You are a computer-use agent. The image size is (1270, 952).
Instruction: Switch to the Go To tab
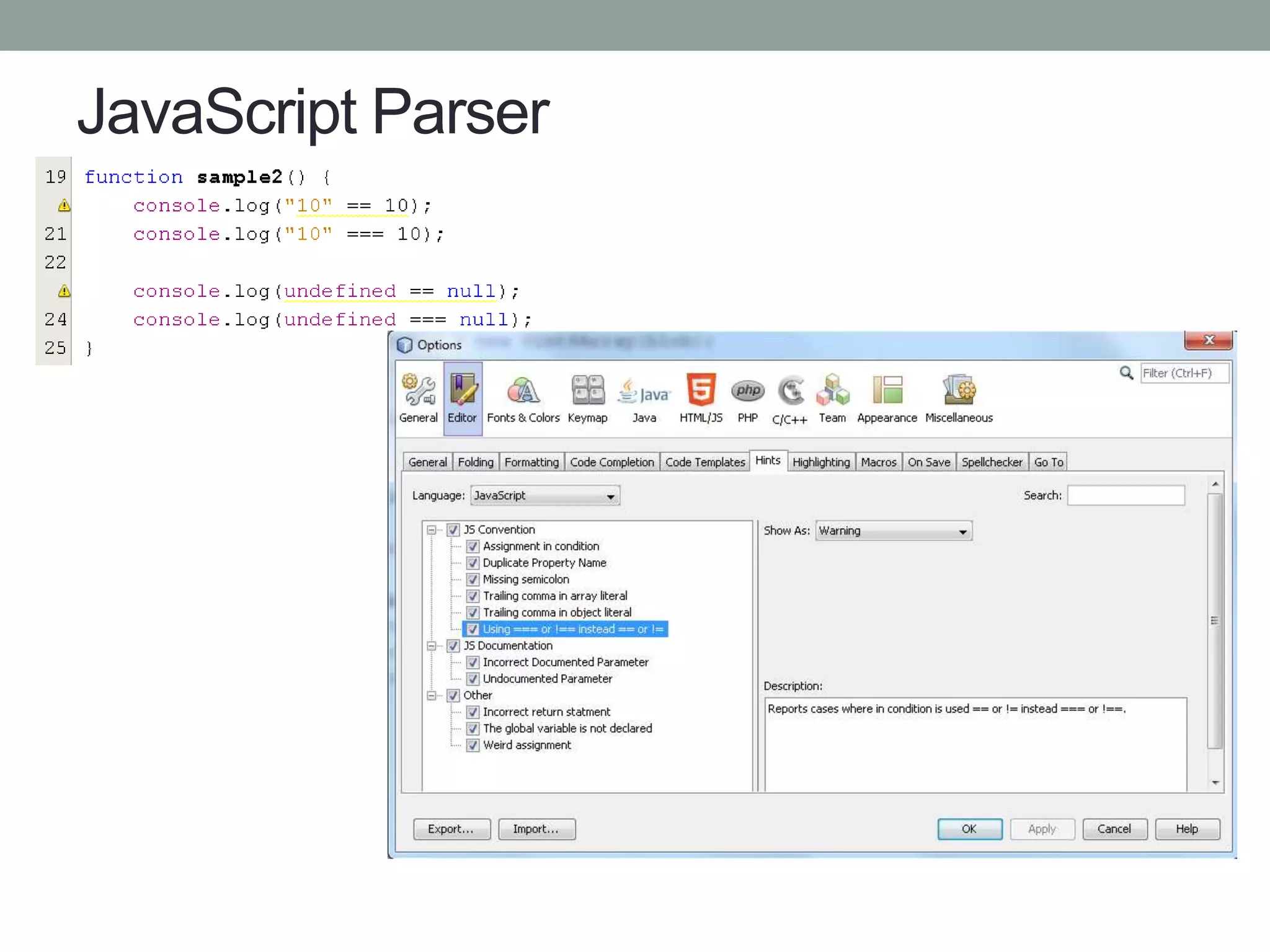click(x=1049, y=462)
